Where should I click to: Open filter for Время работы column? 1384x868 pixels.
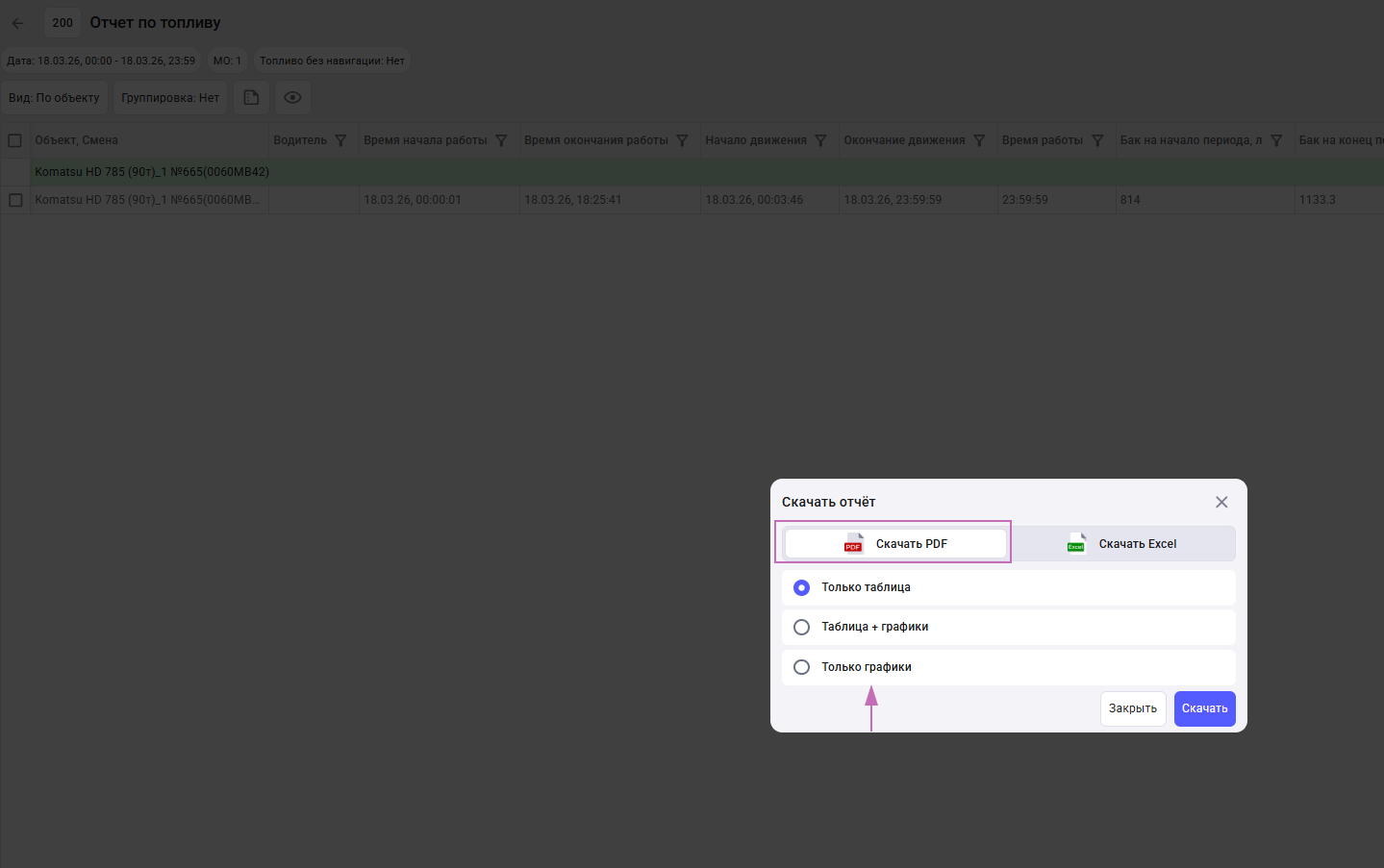[x=1097, y=140]
